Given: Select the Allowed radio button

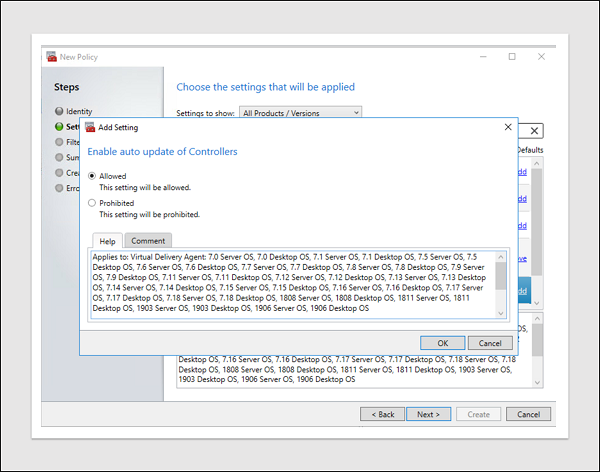Looking at the screenshot, I should point(93,176).
